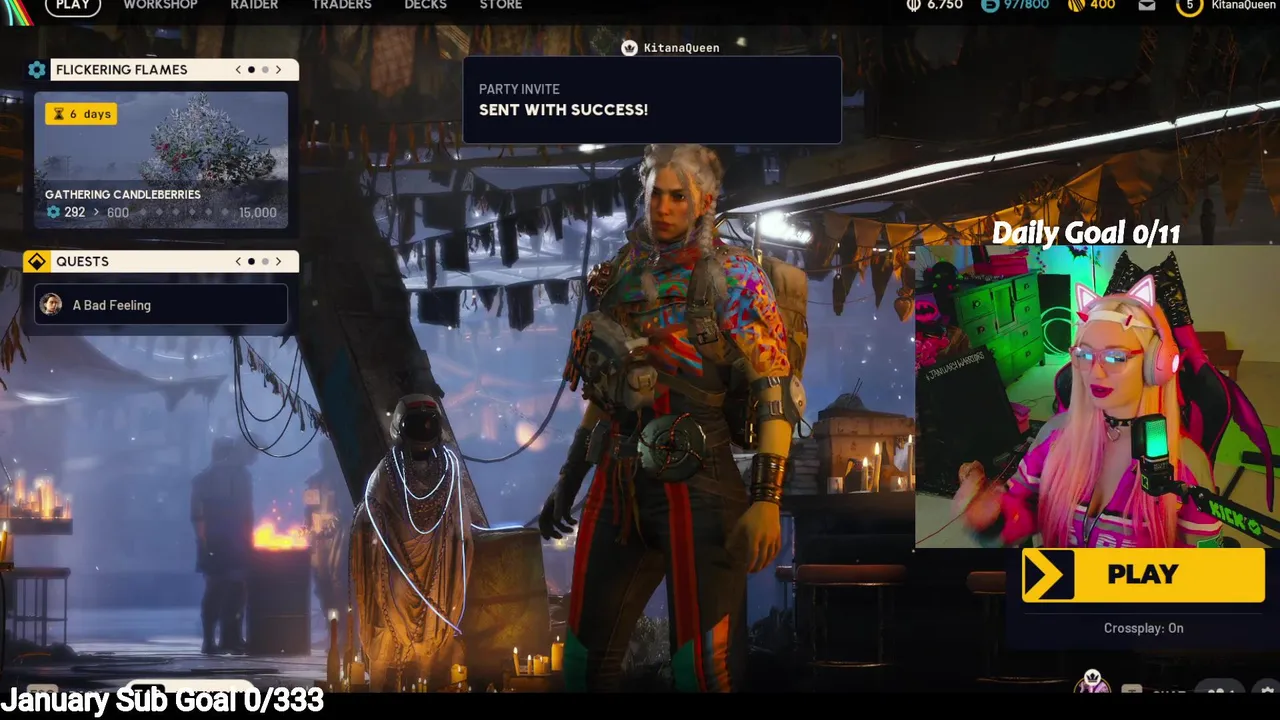Click the FLICKERING FLAMES header title
The image size is (1280, 720).
(x=121, y=70)
